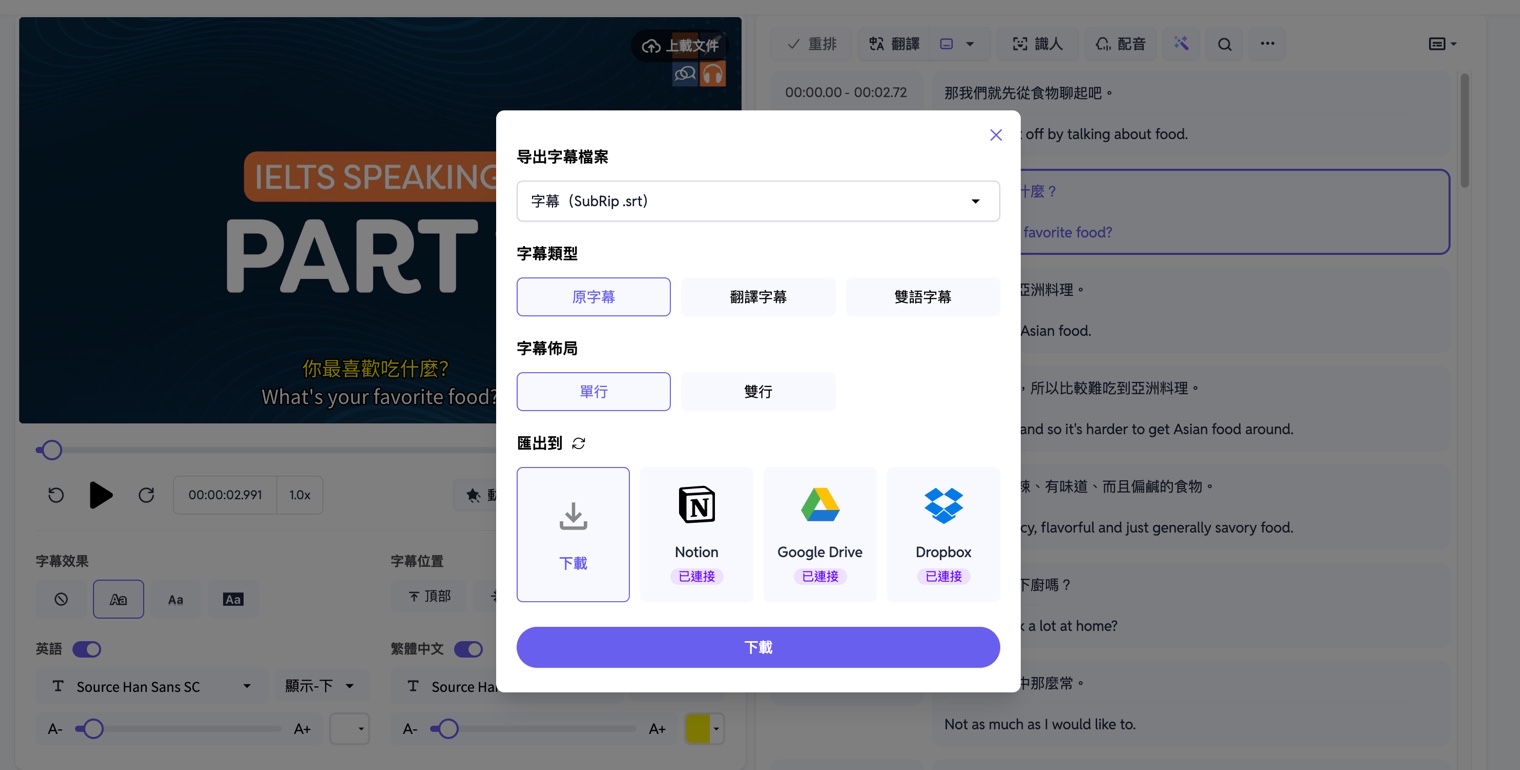Select the boxed background Aa subtitle effect

(233, 599)
